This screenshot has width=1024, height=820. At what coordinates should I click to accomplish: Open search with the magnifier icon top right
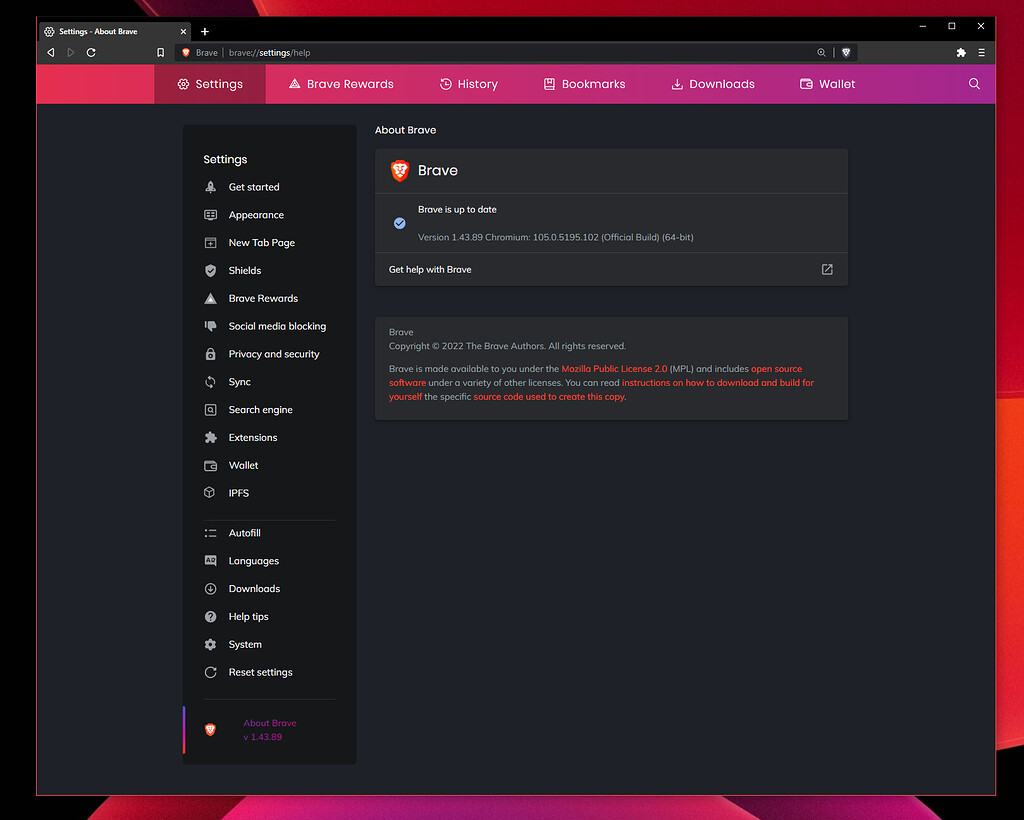[974, 84]
